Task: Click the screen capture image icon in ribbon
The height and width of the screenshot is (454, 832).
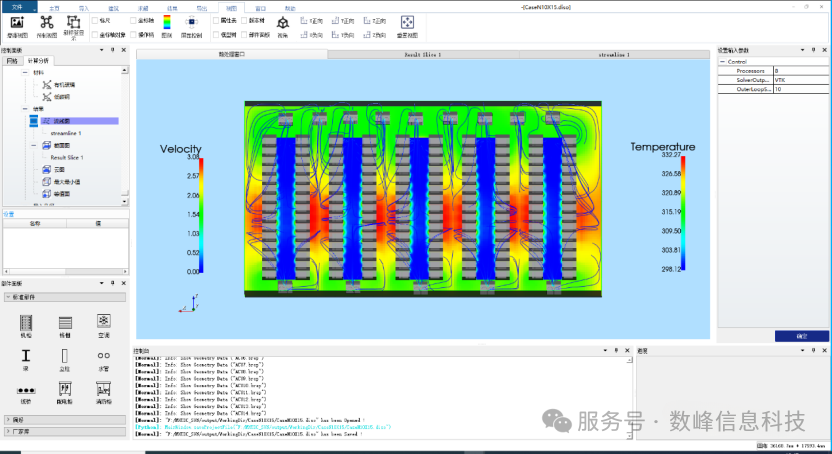Action: 18,22
